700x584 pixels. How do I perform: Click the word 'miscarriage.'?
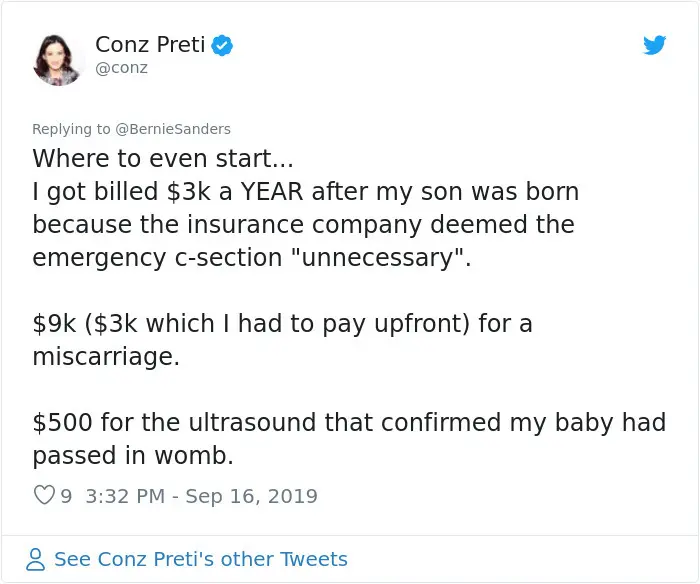[x=106, y=357]
